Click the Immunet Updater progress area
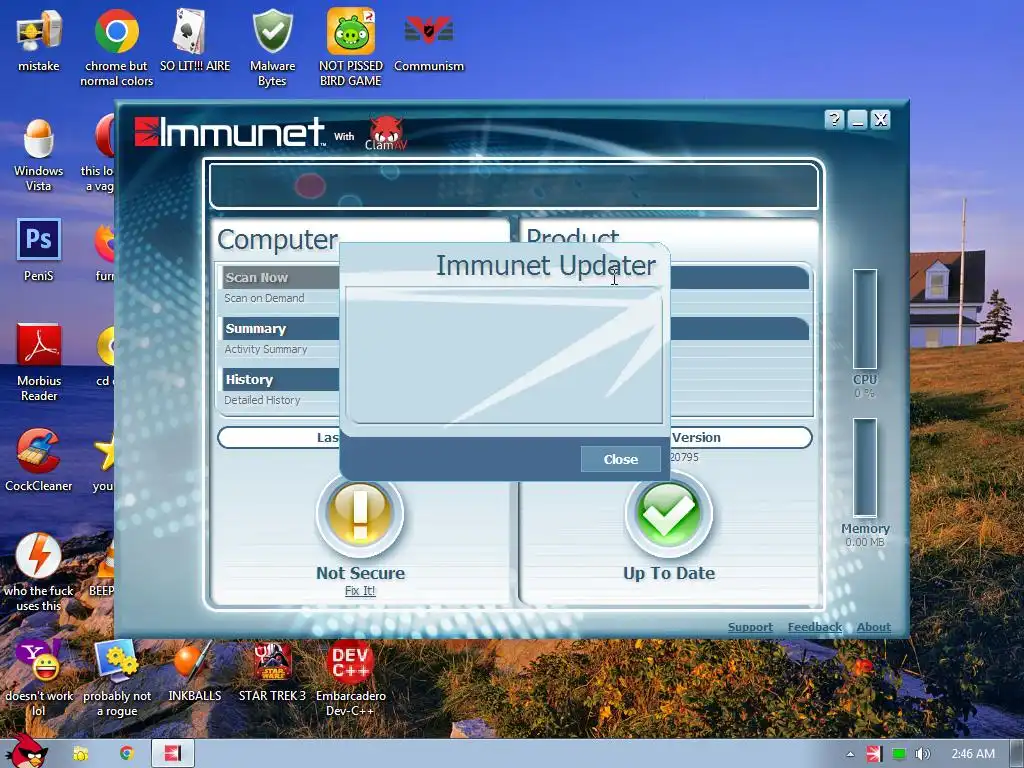This screenshot has width=1024, height=768. click(504, 355)
